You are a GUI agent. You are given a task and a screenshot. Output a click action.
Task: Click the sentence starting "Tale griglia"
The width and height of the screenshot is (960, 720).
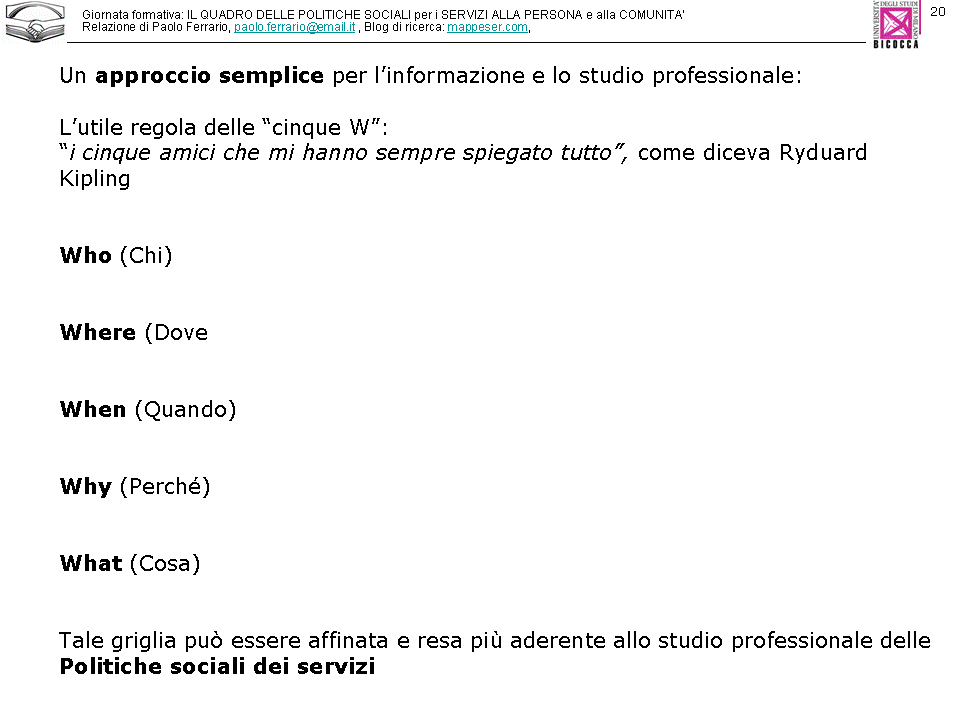point(494,641)
